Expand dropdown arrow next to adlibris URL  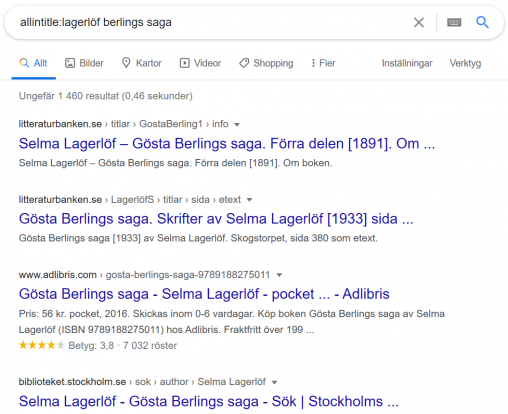point(279,275)
